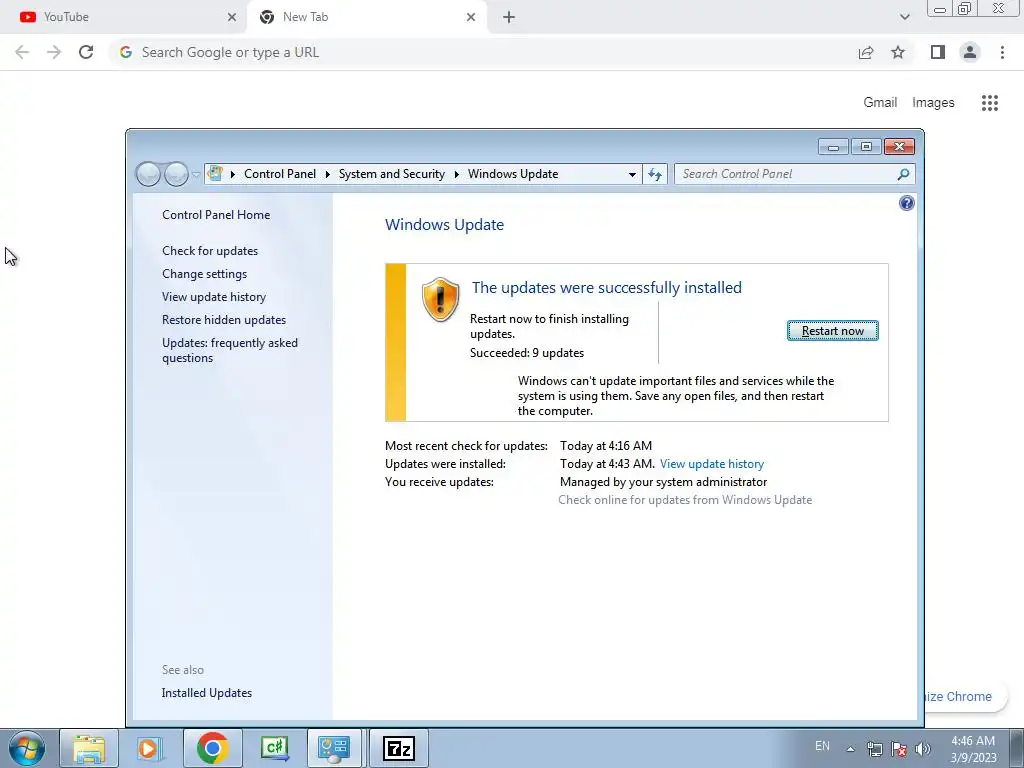The image size is (1024, 768).
Task: Click the magnifier icon in Control Panel search
Action: coord(903,174)
